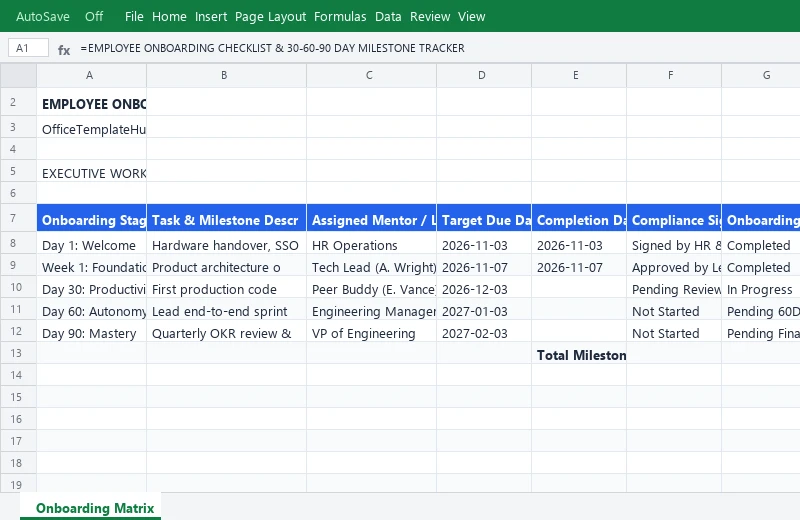Select row 13 header
Screen dimensions: 800x520
pyautogui.click(x=18, y=353)
